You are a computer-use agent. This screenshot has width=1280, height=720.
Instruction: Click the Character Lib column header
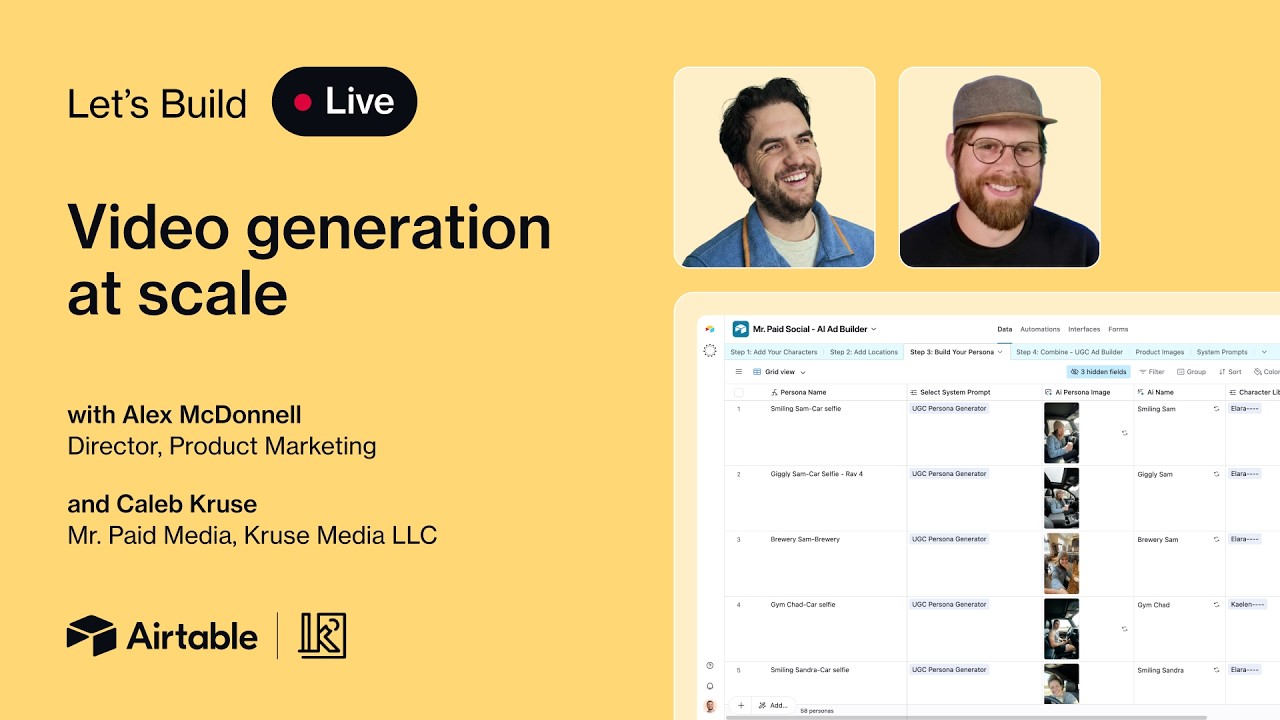coord(1253,393)
